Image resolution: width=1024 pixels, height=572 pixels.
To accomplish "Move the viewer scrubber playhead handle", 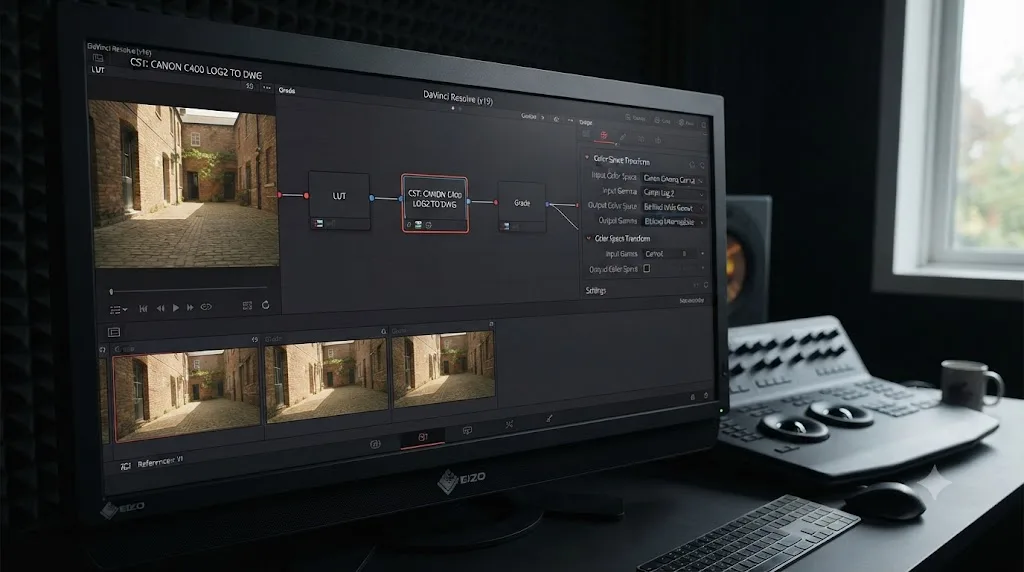I will (x=111, y=292).
